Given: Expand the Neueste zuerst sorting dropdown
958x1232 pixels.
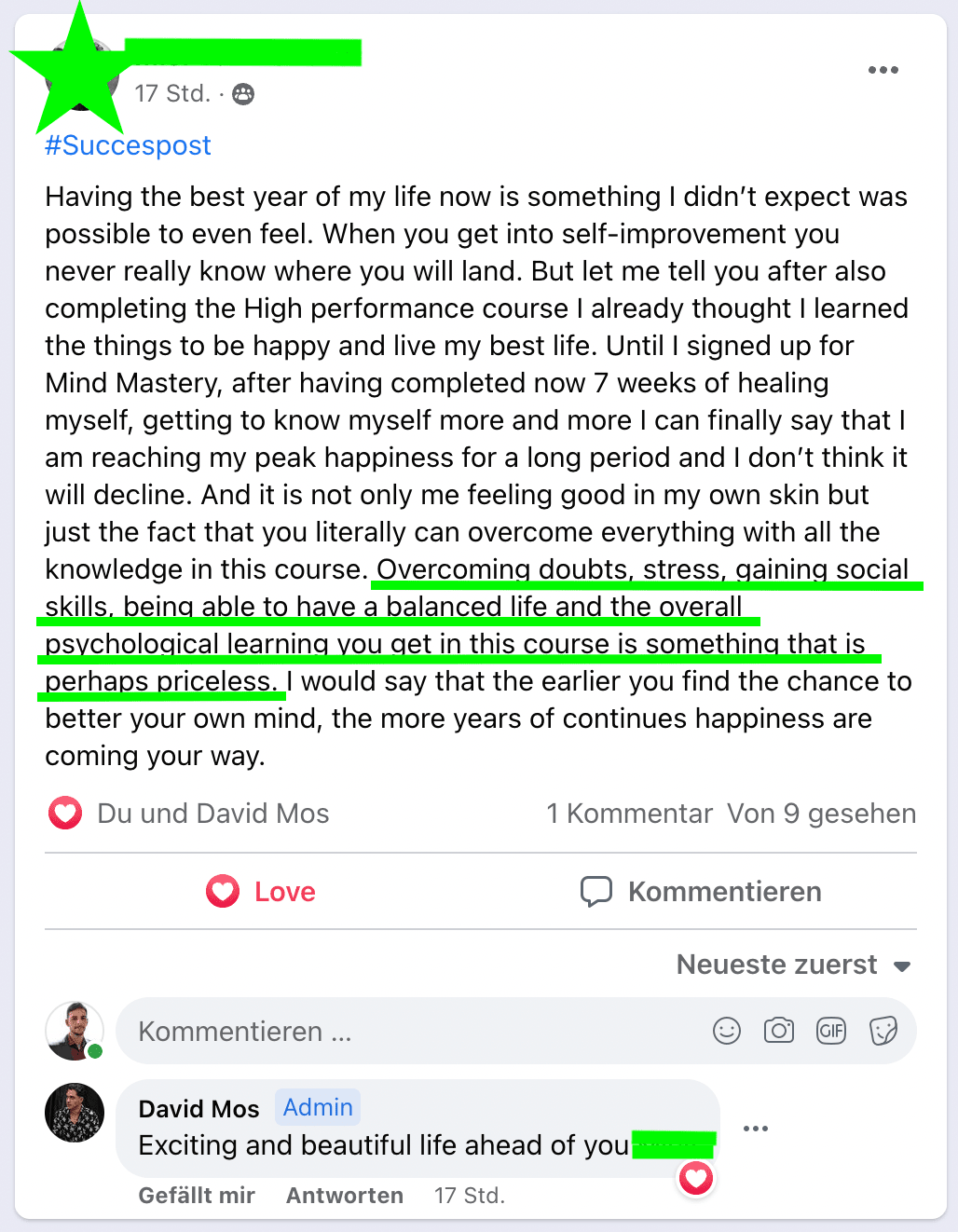Looking at the screenshot, I should [793, 965].
